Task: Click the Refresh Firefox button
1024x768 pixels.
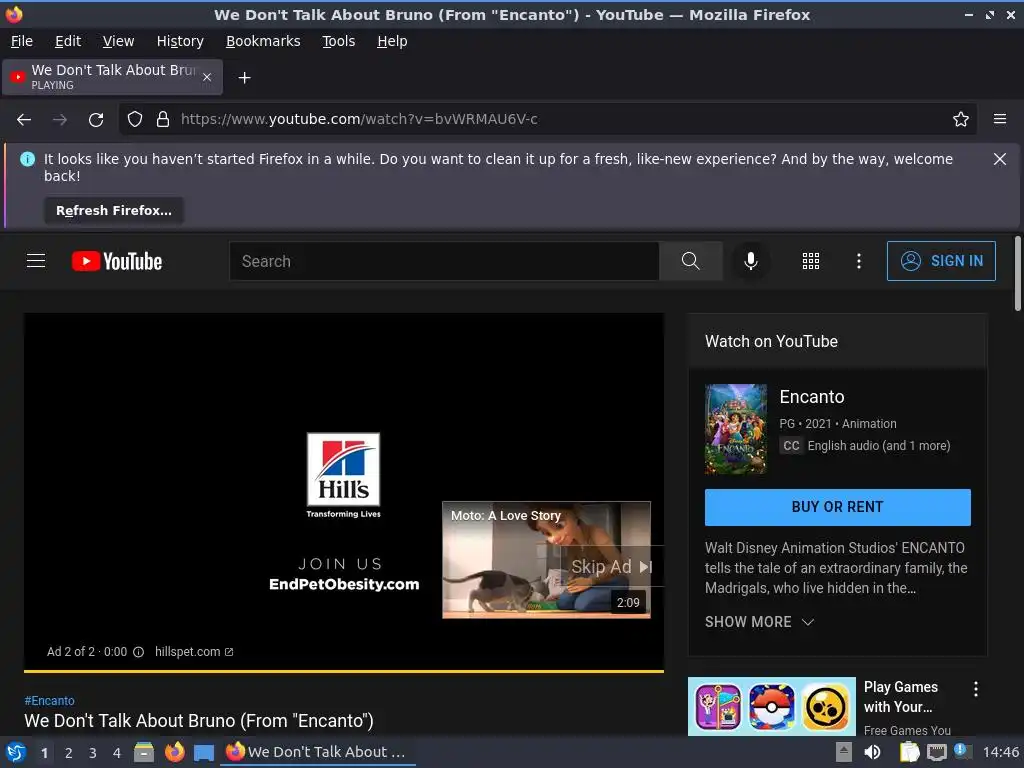Action: tap(114, 211)
